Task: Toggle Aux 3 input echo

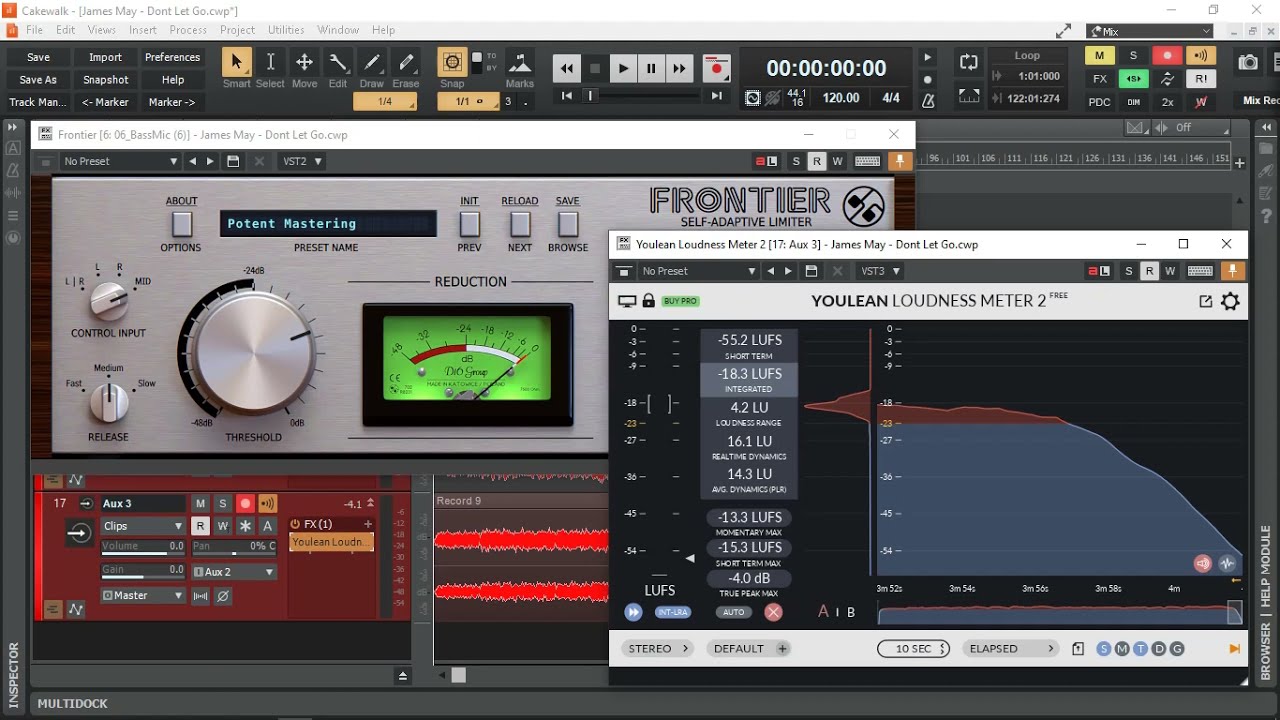Action: 267,504
